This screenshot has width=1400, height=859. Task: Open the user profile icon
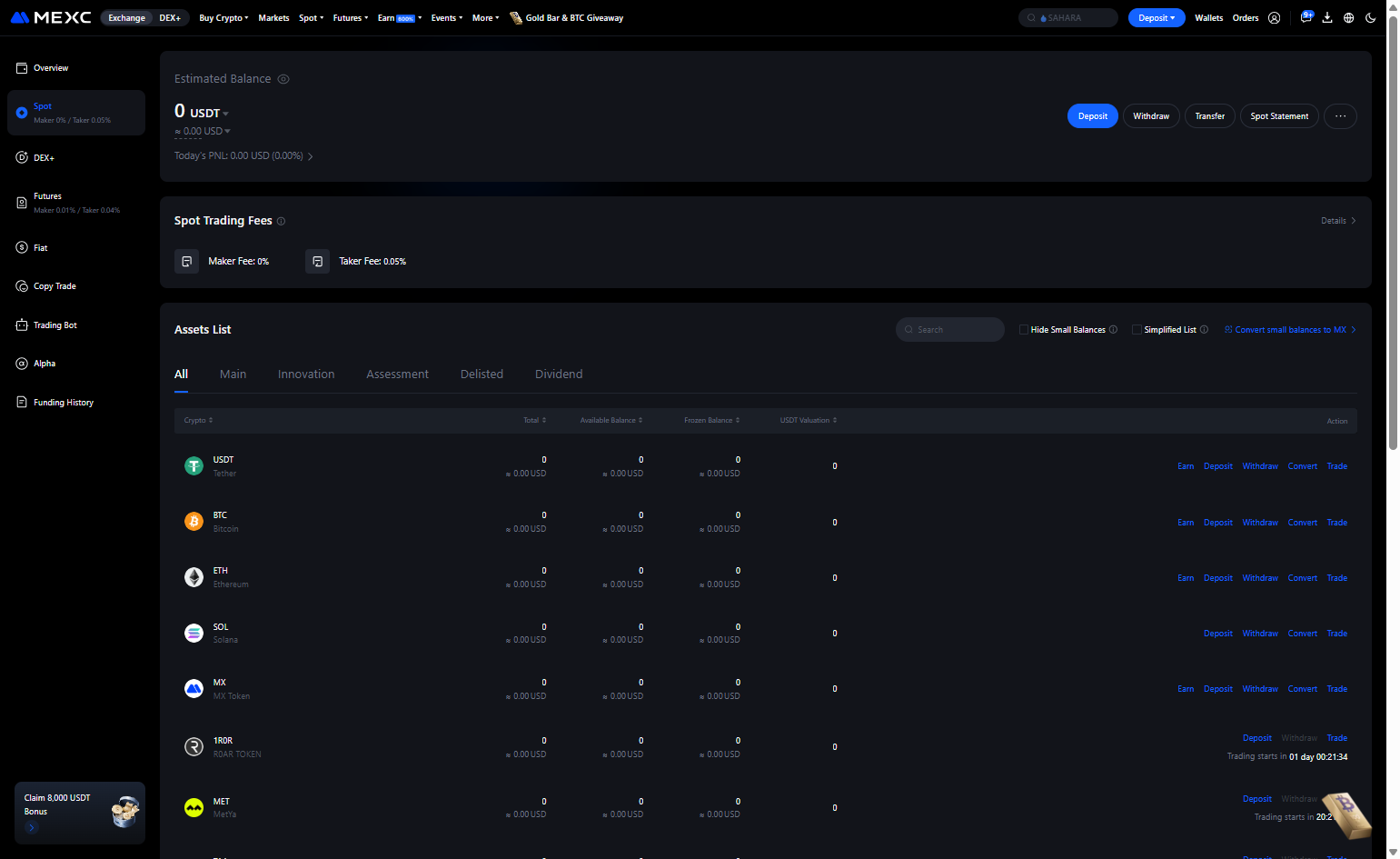[1275, 18]
